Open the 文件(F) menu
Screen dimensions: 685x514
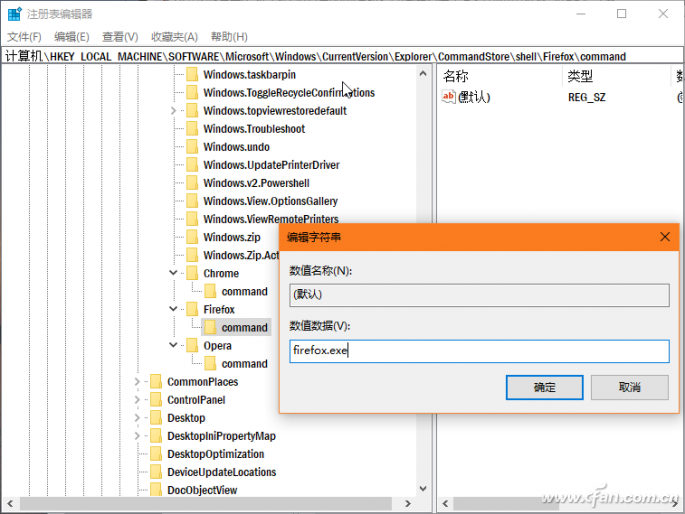pyautogui.click(x=24, y=37)
